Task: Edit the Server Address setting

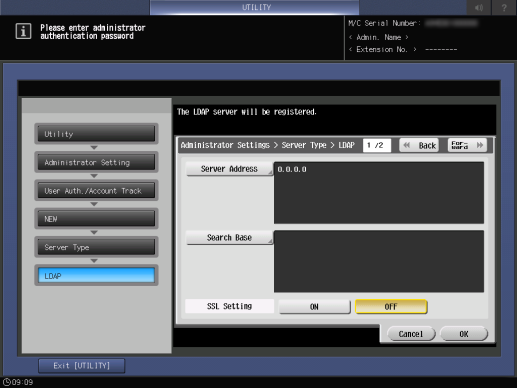Action: (229, 169)
